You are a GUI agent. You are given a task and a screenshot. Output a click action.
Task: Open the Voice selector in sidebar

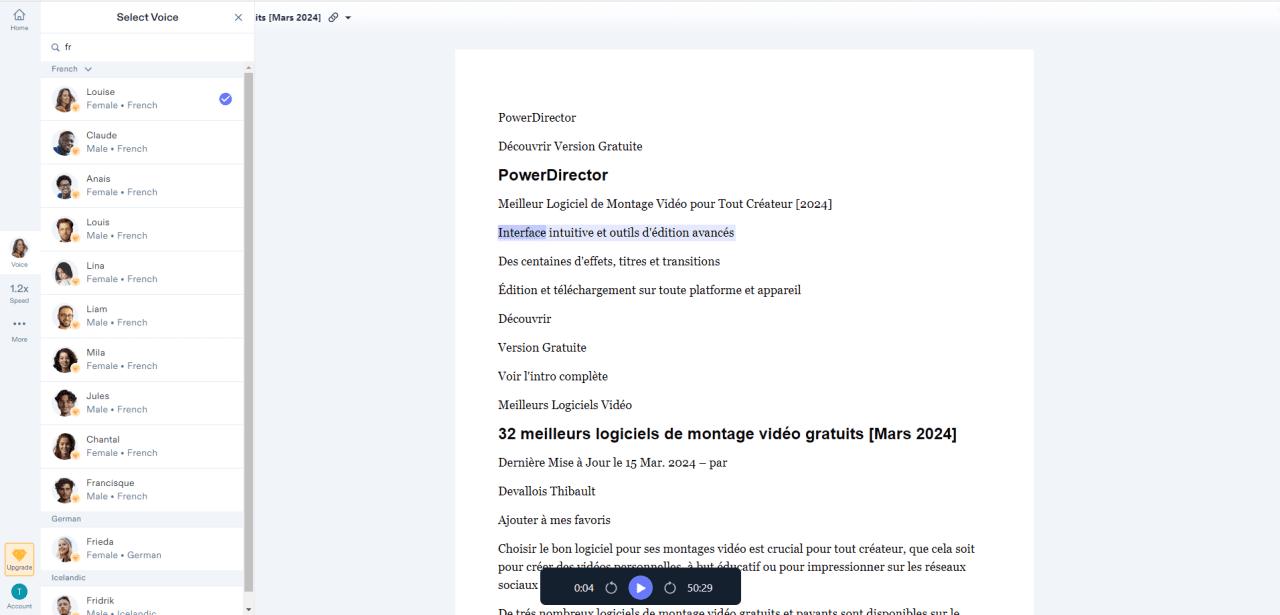pyautogui.click(x=19, y=253)
